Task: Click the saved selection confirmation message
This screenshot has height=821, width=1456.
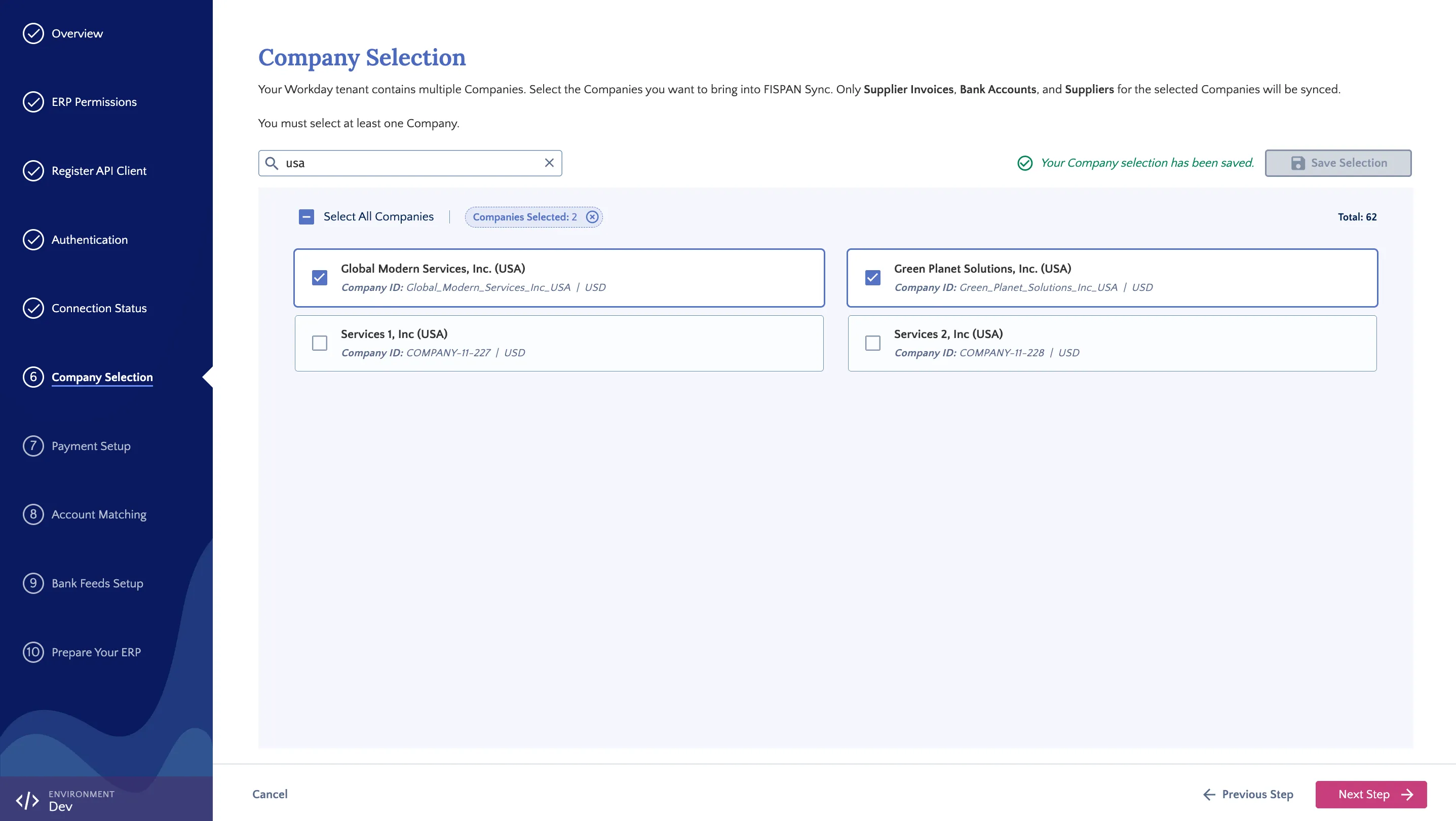Action: 1147,163
